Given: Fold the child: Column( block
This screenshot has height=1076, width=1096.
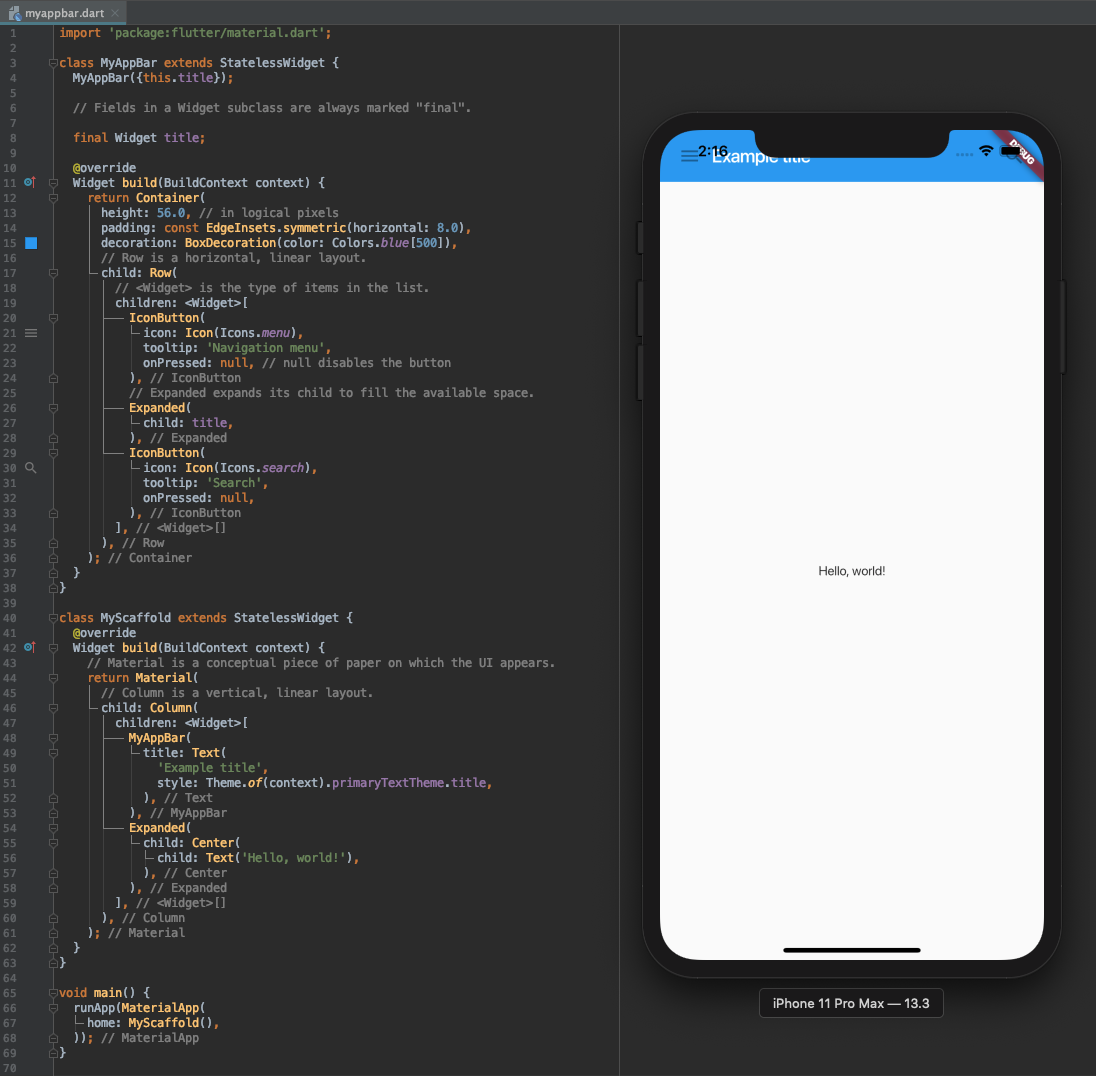Looking at the screenshot, I should (53, 708).
